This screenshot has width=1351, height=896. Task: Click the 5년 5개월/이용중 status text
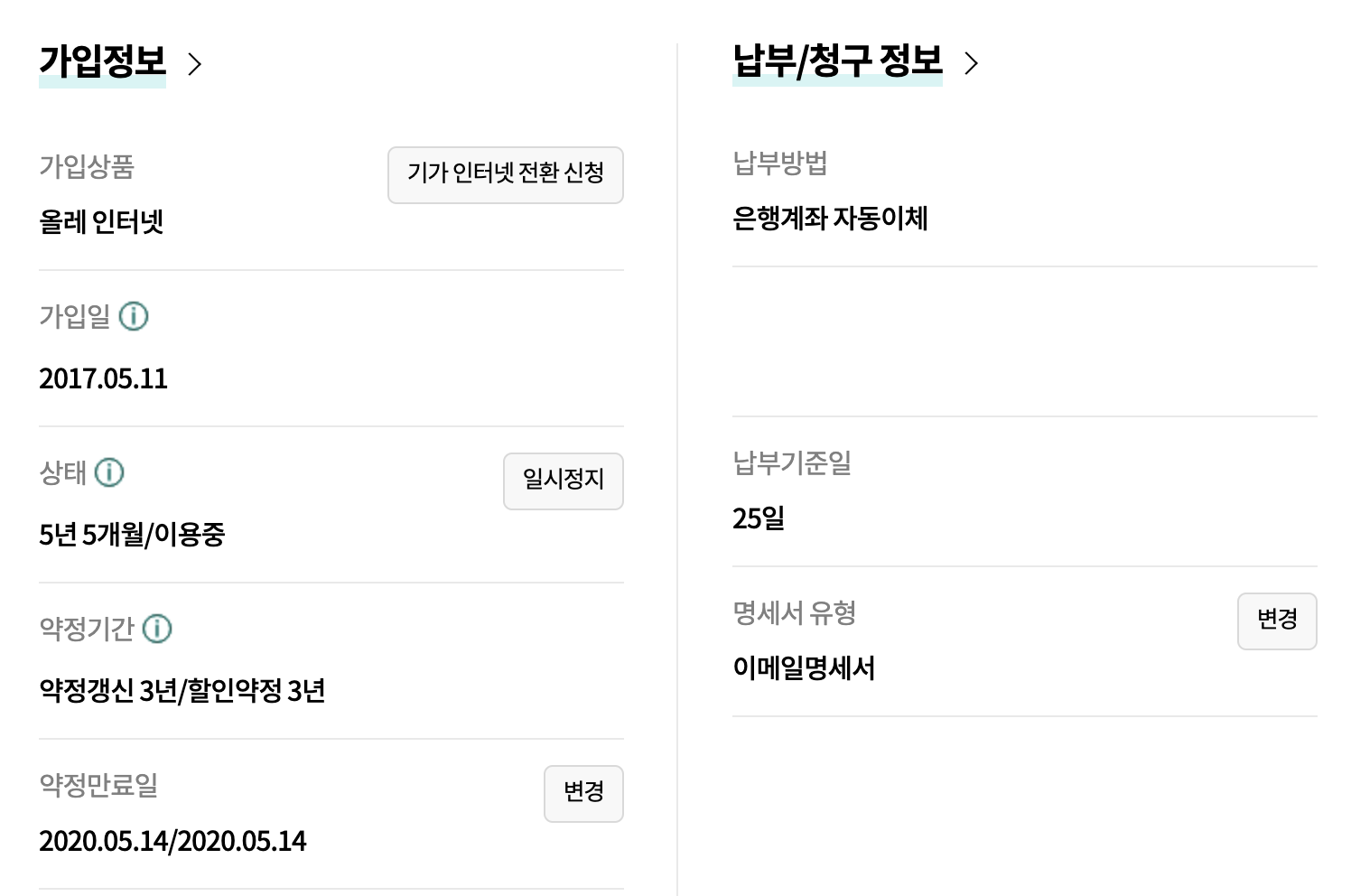pos(132,535)
